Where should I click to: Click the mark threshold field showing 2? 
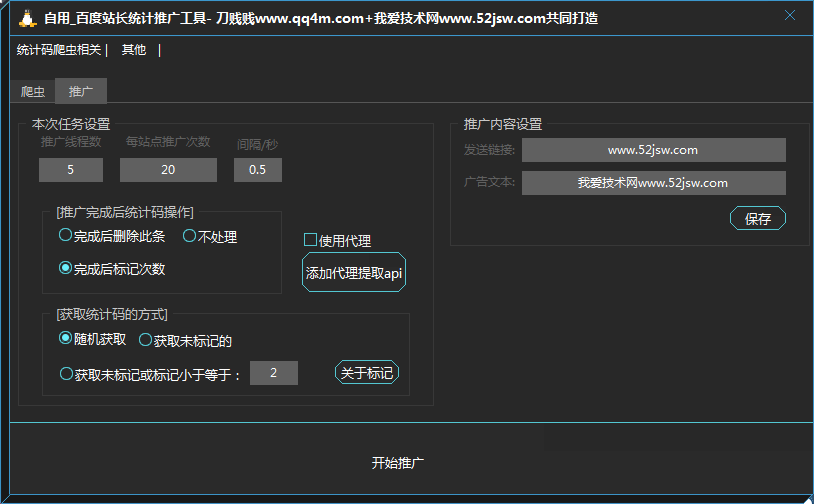point(274,373)
